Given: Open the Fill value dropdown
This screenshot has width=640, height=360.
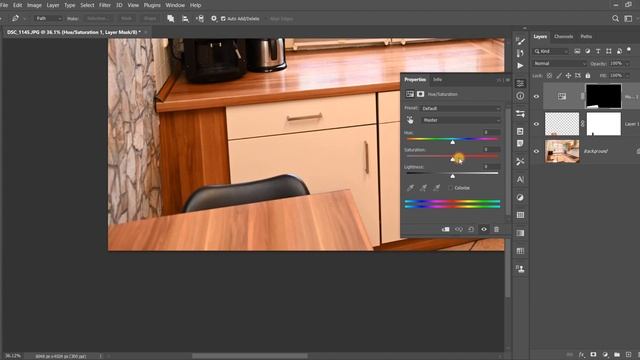Looking at the screenshot, I should pos(628,76).
